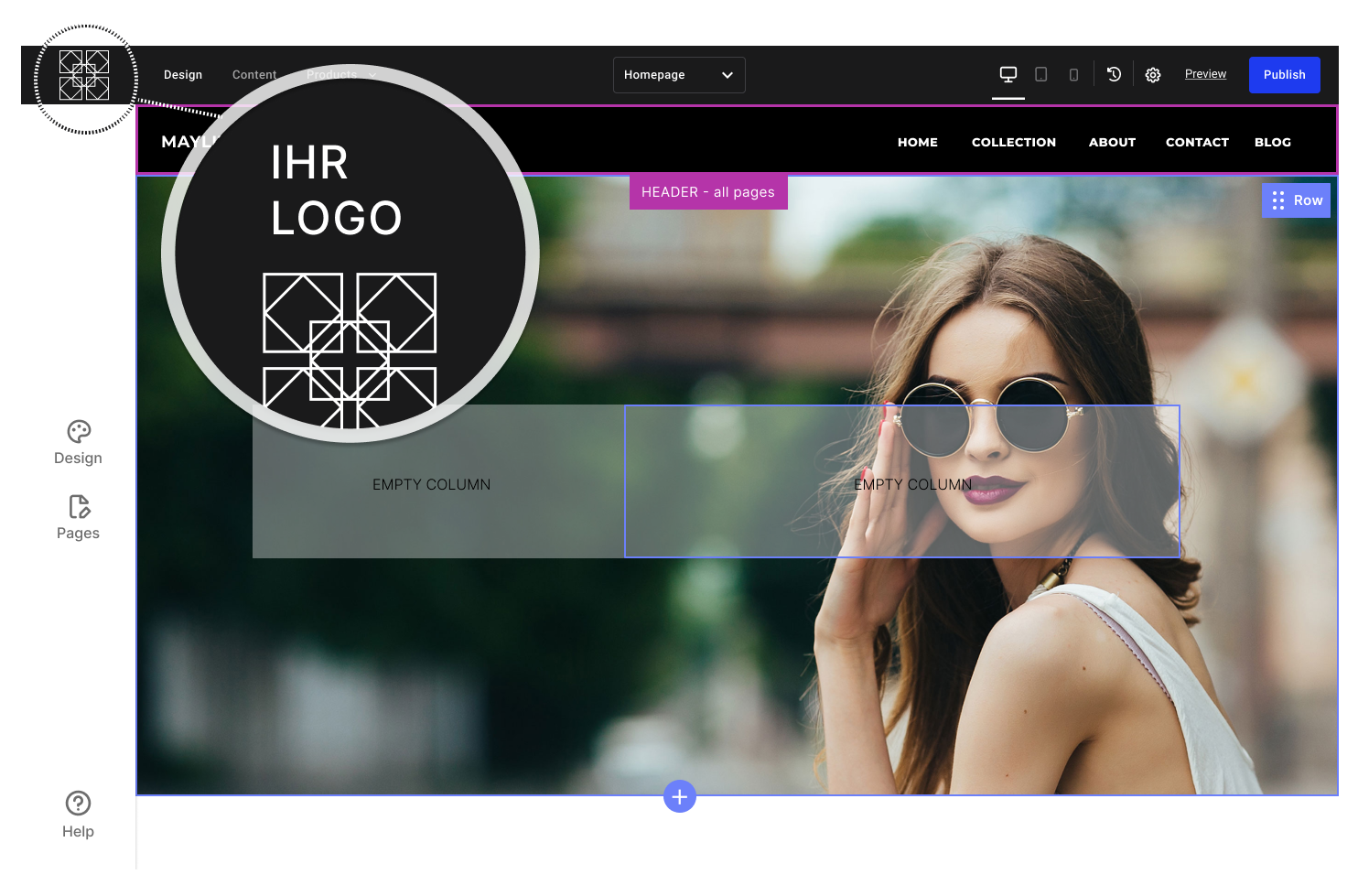This screenshot has height=896, width=1358.
Task: Switch to desktop preview mode icon
Action: pos(1008,74)
